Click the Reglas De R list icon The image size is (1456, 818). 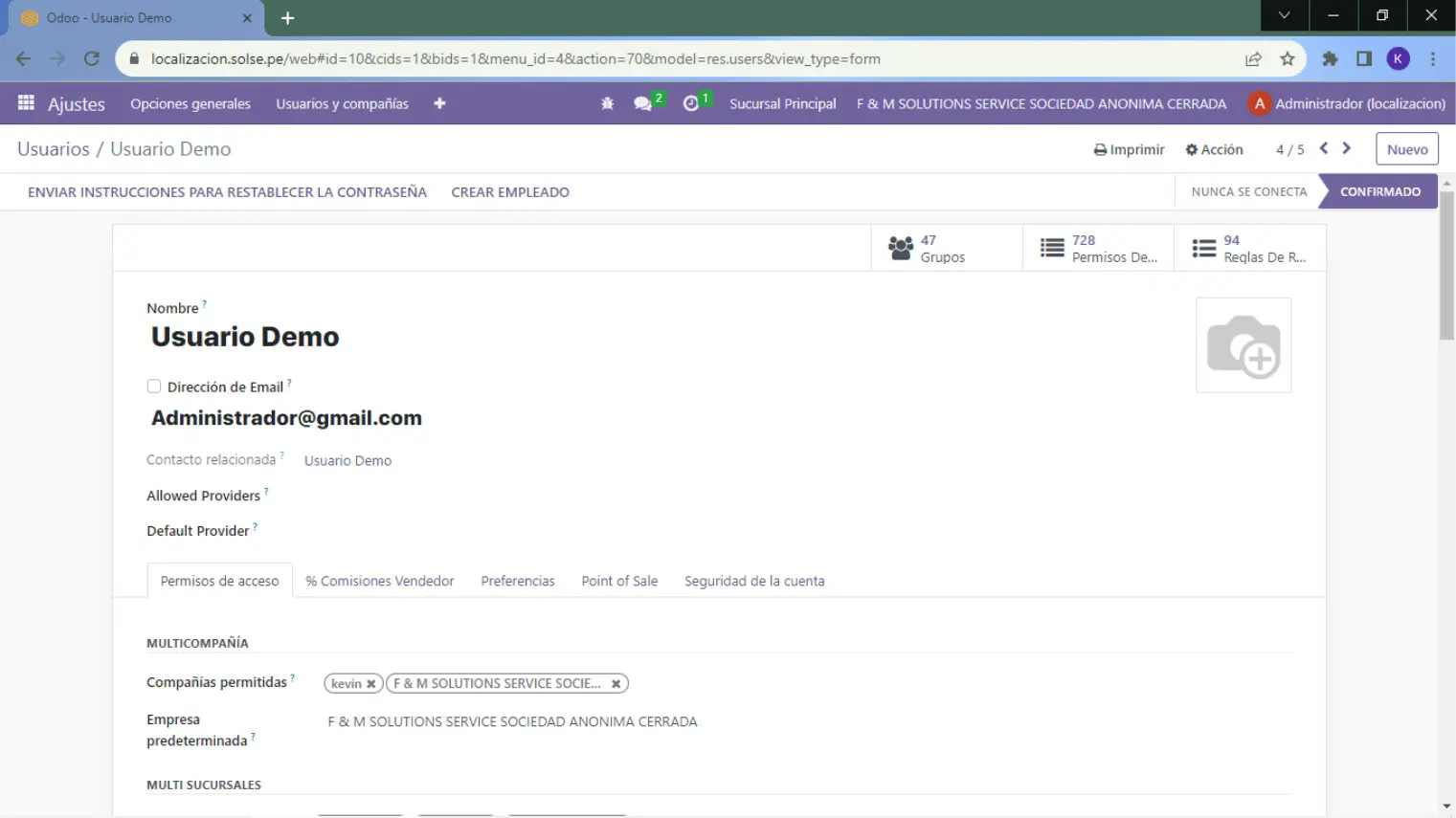coord(1204,248)
